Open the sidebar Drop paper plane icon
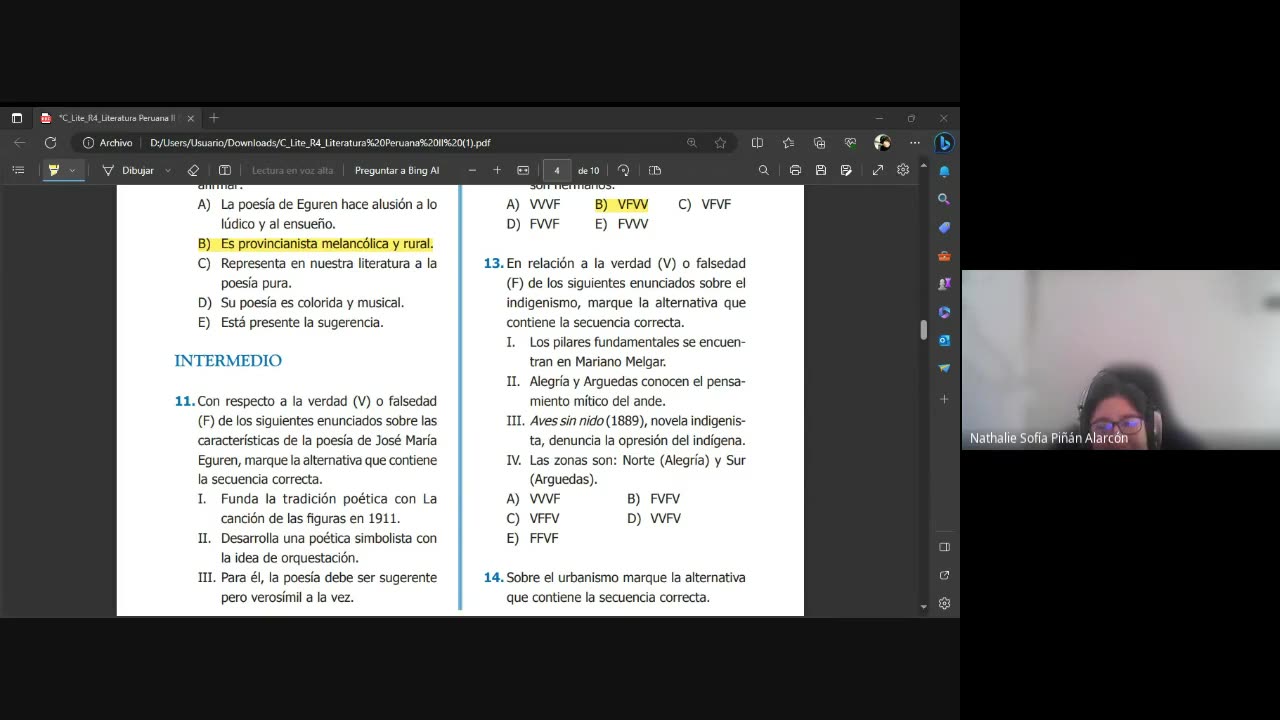 pyautogui.click(x=944, y=368)
